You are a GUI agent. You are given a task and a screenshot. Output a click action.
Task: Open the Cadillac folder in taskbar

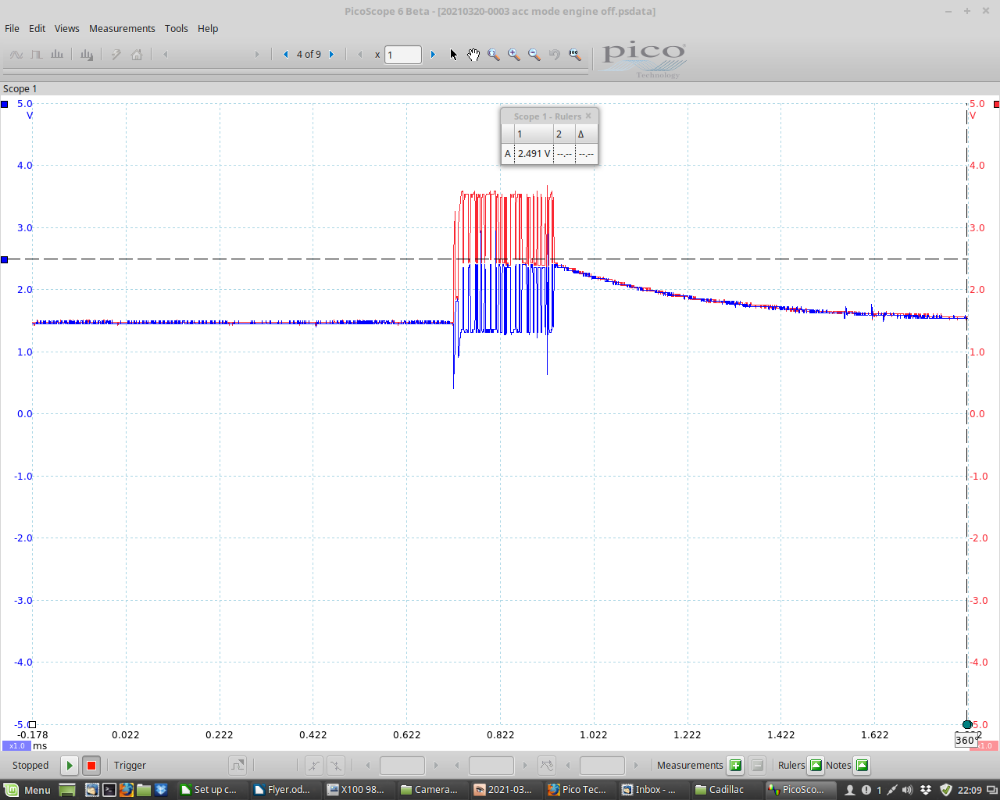pyautogui.click(x=719, y=790)
